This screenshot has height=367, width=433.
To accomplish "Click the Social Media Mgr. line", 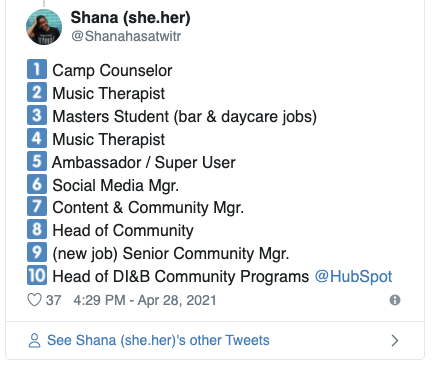I will [116, 186].
